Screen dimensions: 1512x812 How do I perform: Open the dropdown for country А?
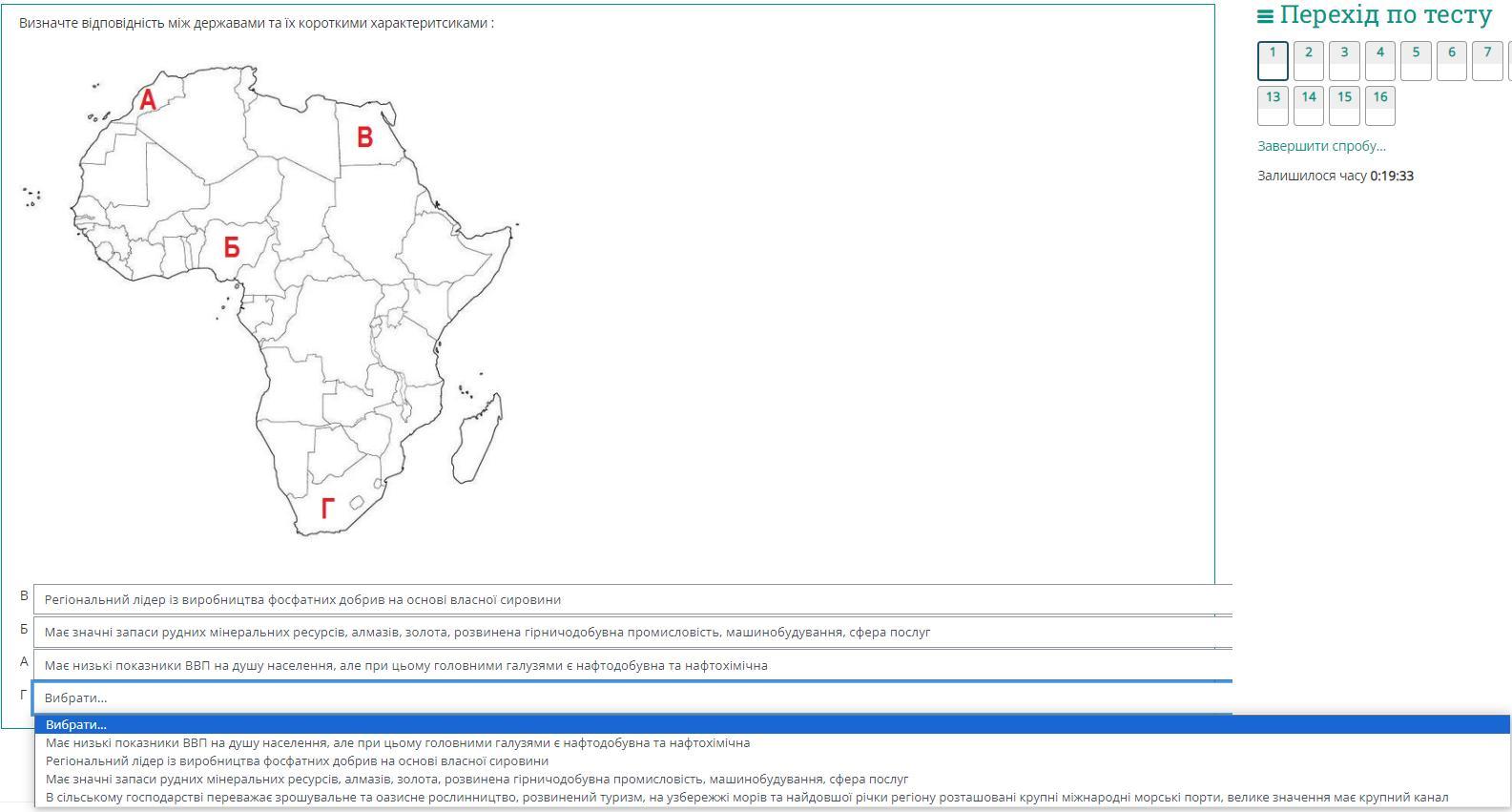(x=633, y=665)
